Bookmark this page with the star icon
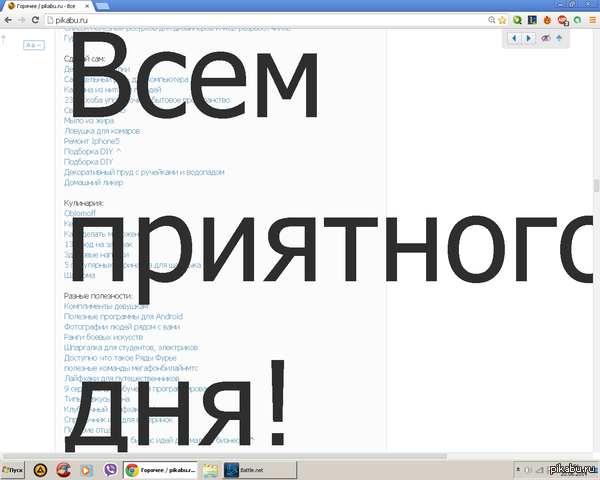 500,19
